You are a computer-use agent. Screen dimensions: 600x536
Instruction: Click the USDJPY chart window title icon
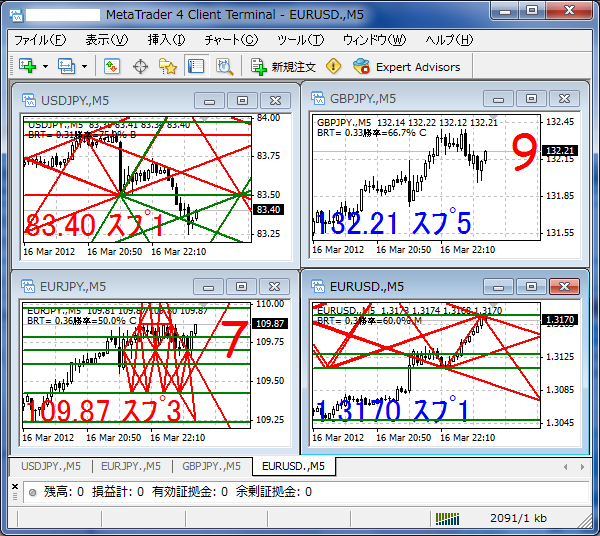[x=29, y=100]
